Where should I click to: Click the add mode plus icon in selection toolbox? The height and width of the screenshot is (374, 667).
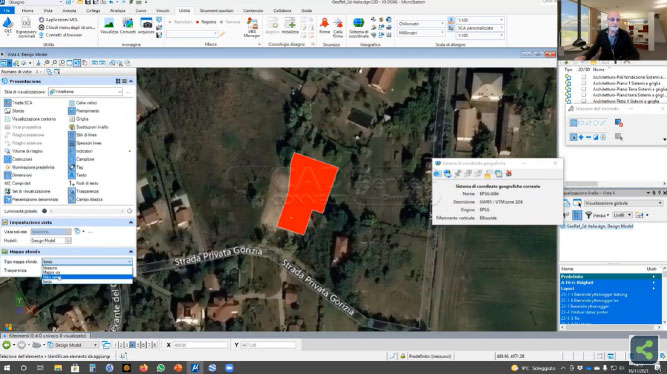coord(581,137)
